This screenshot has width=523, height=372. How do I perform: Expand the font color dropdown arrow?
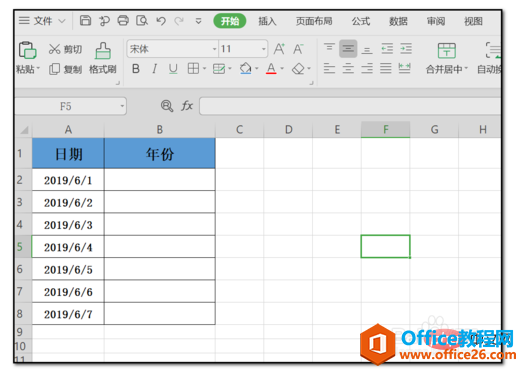point(282,69)
